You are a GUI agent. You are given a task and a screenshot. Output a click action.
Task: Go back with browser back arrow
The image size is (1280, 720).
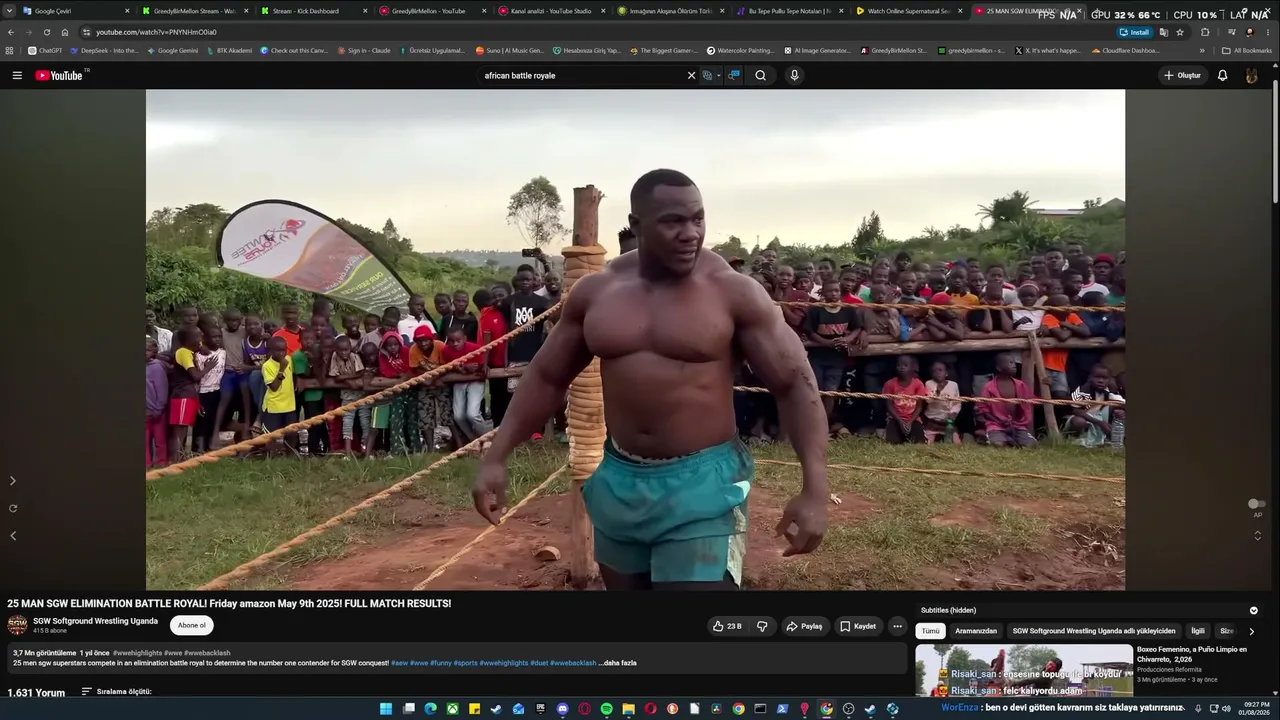tap(11, 32)
